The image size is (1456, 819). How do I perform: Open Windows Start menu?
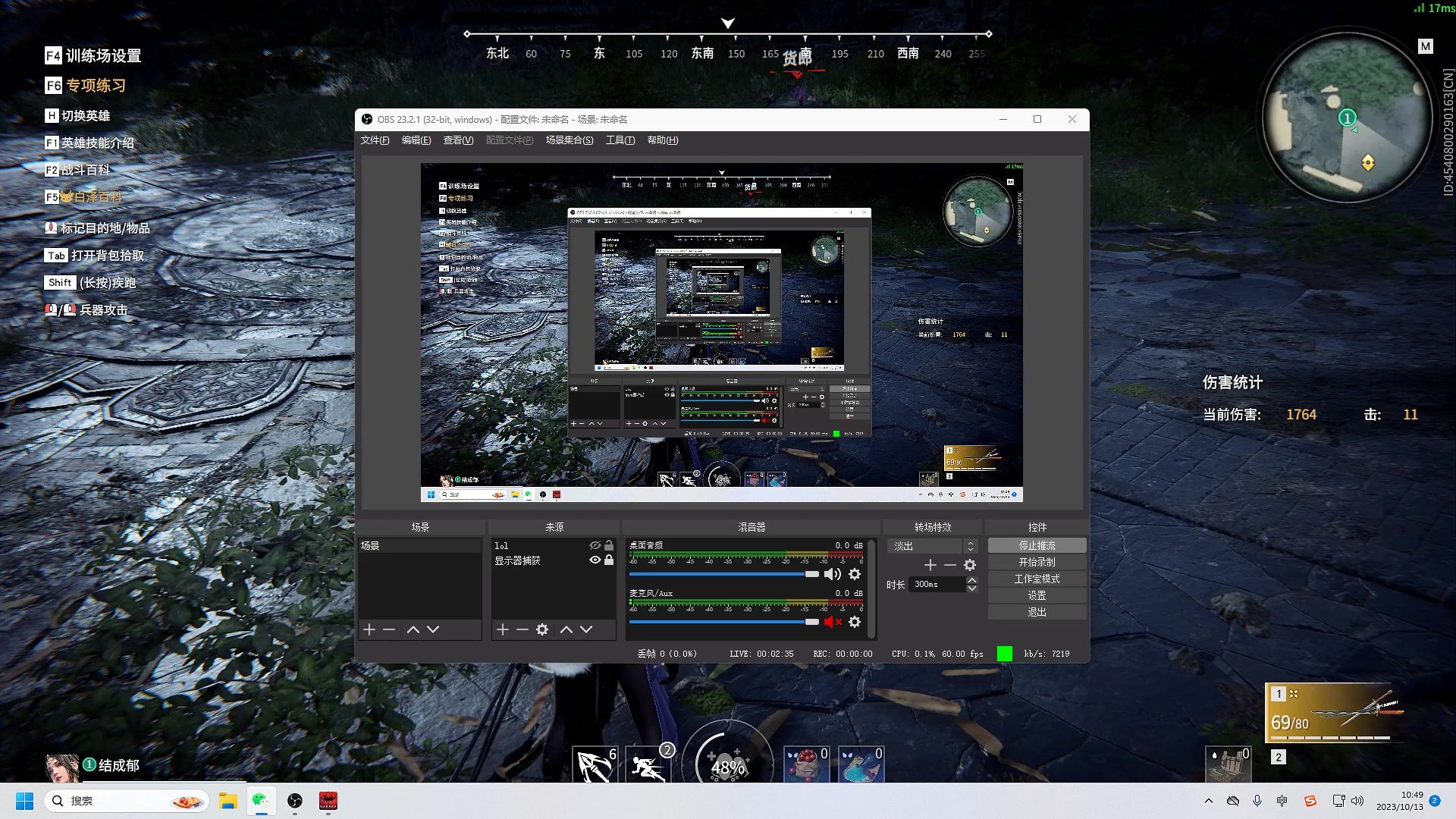pos(24,801)
